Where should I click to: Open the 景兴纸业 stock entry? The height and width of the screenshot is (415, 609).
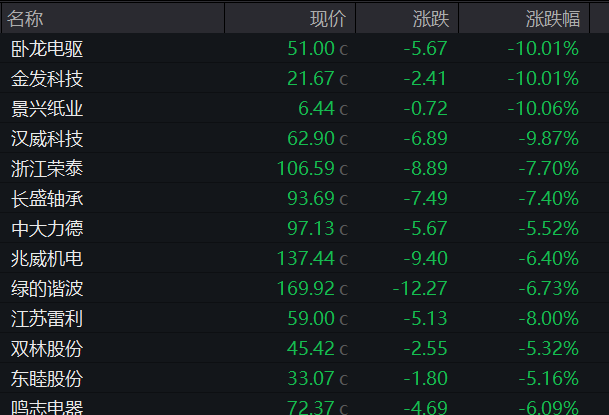click(x=47, y=108)
